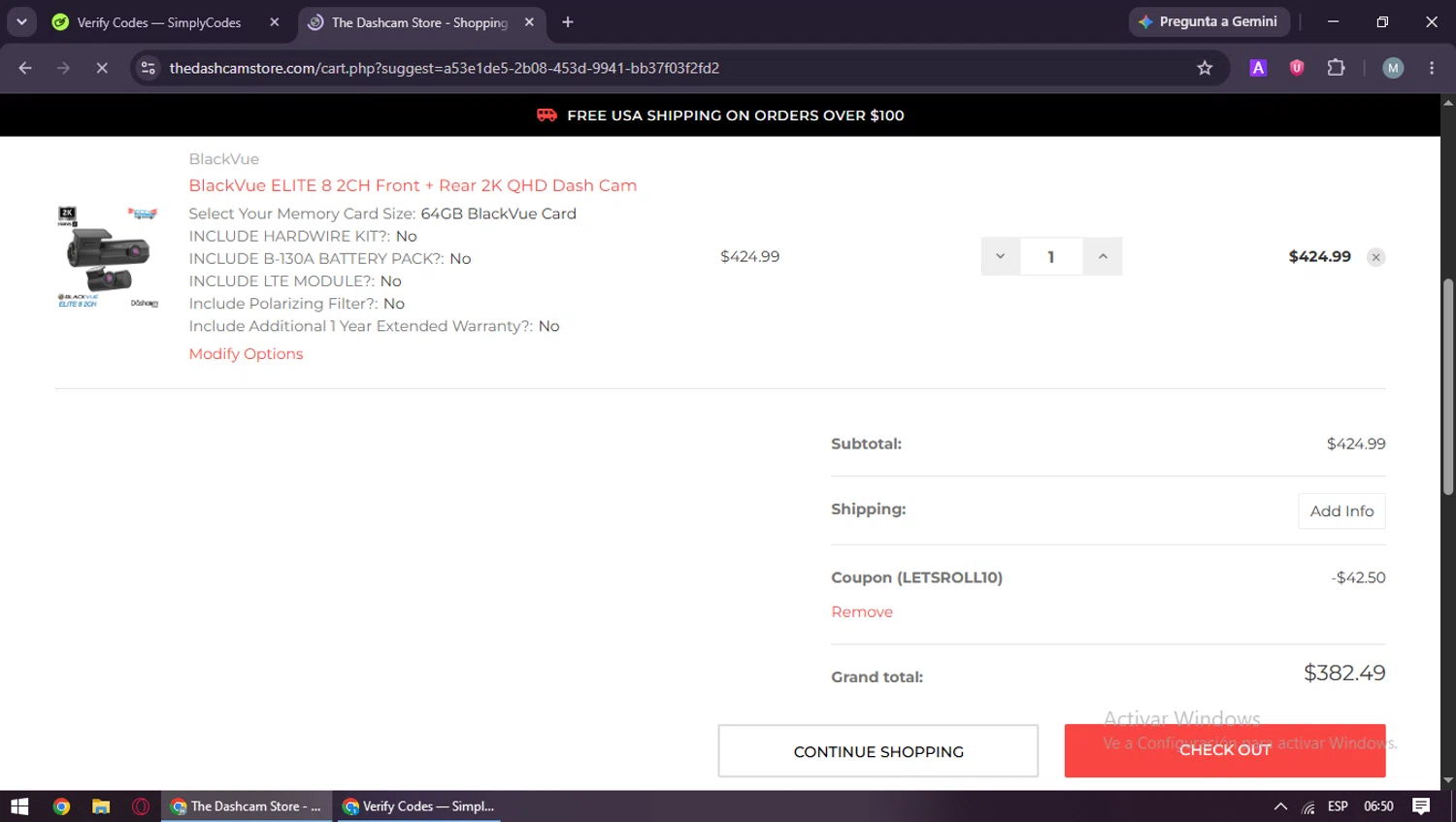The image size is (1456, 822).
Task: Open the BlackVue dash cam product thumbnail
Action: pyautogui.click(x=107, y=256)
